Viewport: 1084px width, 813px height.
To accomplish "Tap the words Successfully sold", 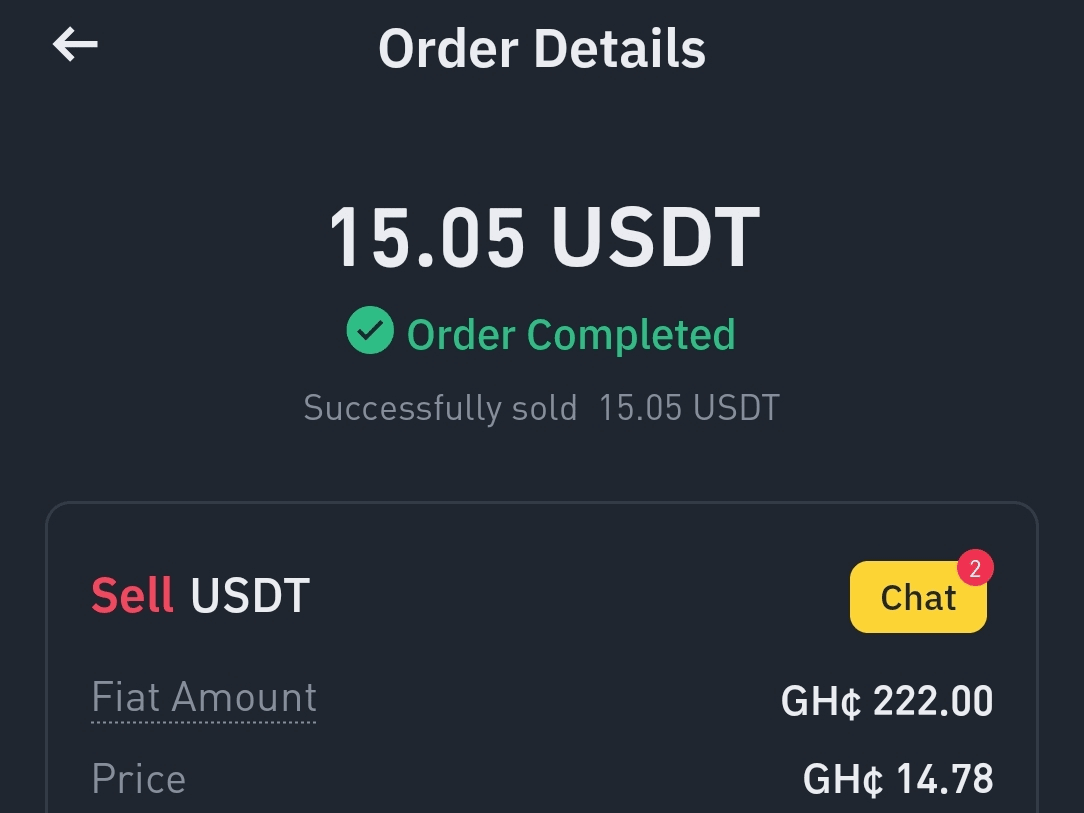I will click(x=440, y=408).
